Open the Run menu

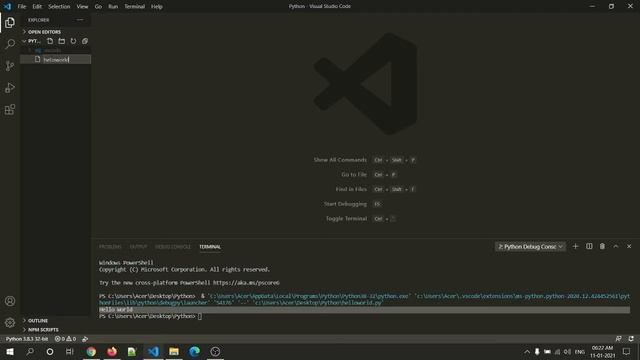[113, 7]
